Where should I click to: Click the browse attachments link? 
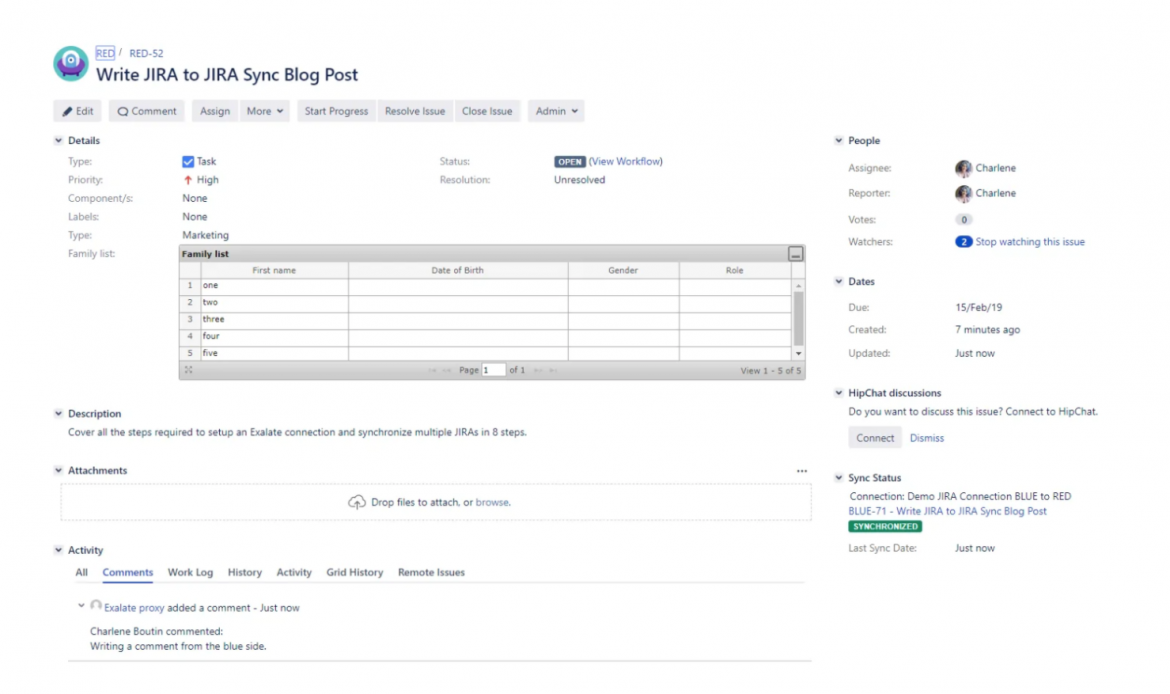492,502
